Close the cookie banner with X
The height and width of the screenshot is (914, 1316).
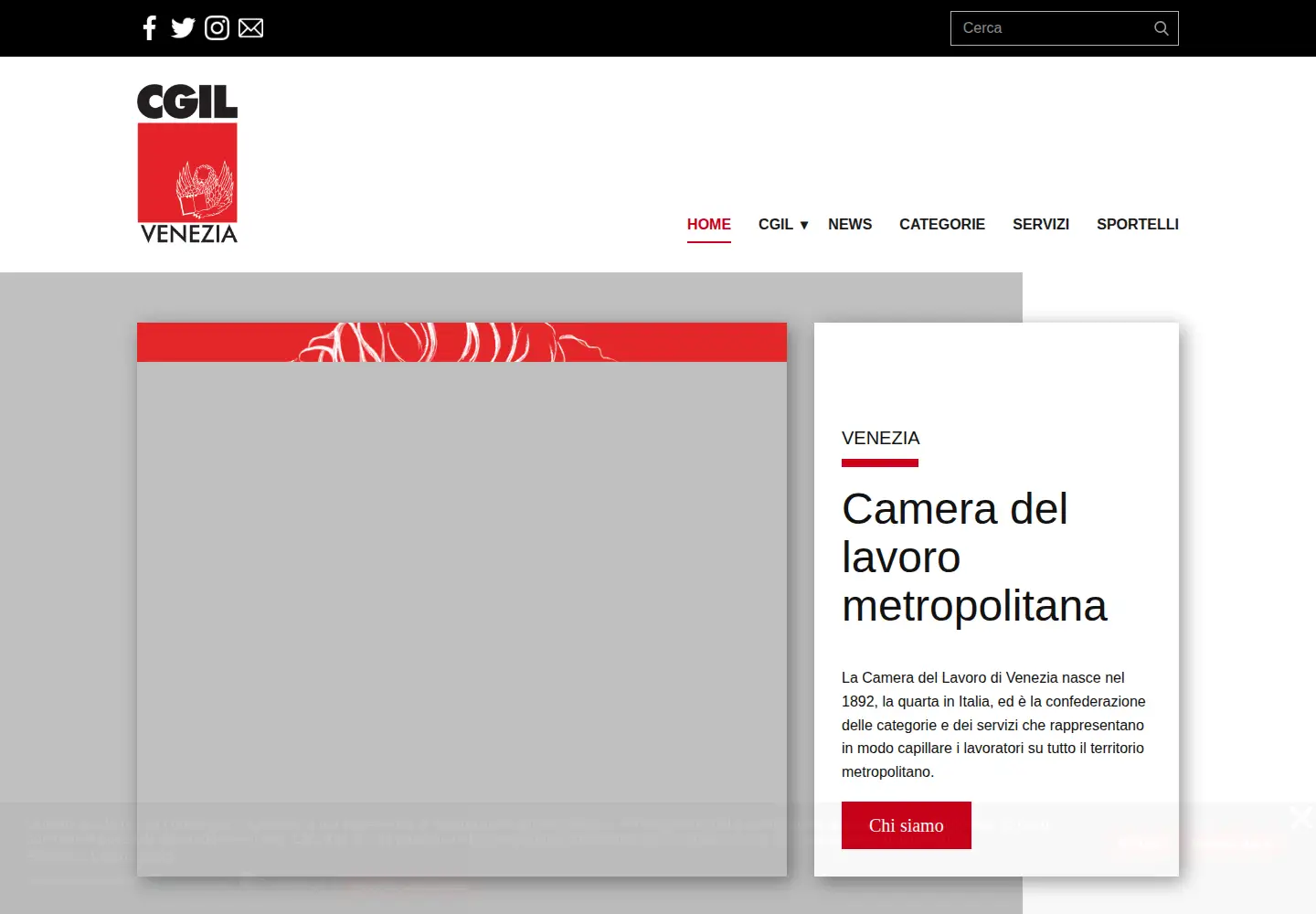(x=1301, y=818)
